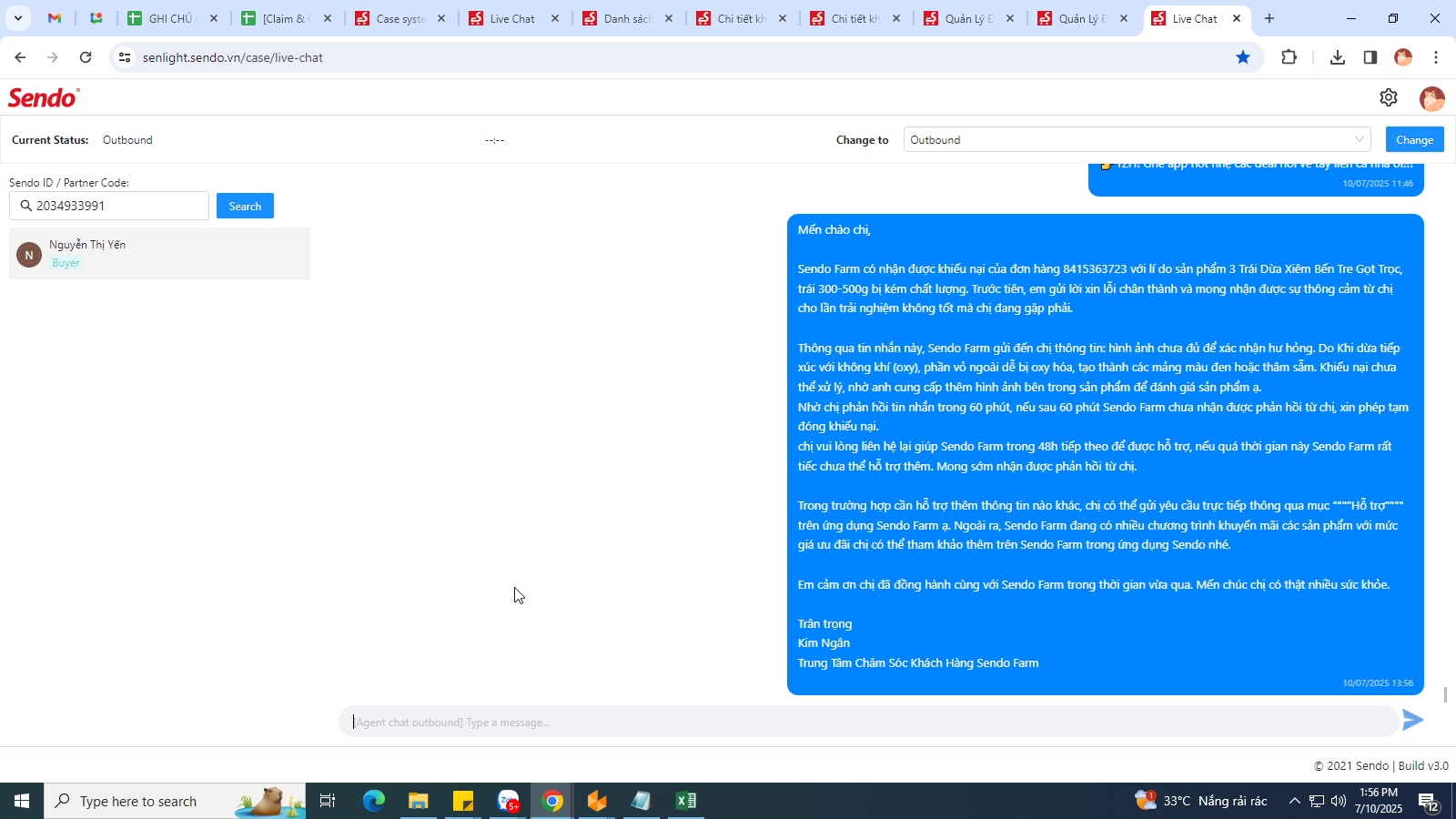The height and width of the screenshot is (819, 1456).
Task: Open a new browser tab
Action: click(1269, 18)
